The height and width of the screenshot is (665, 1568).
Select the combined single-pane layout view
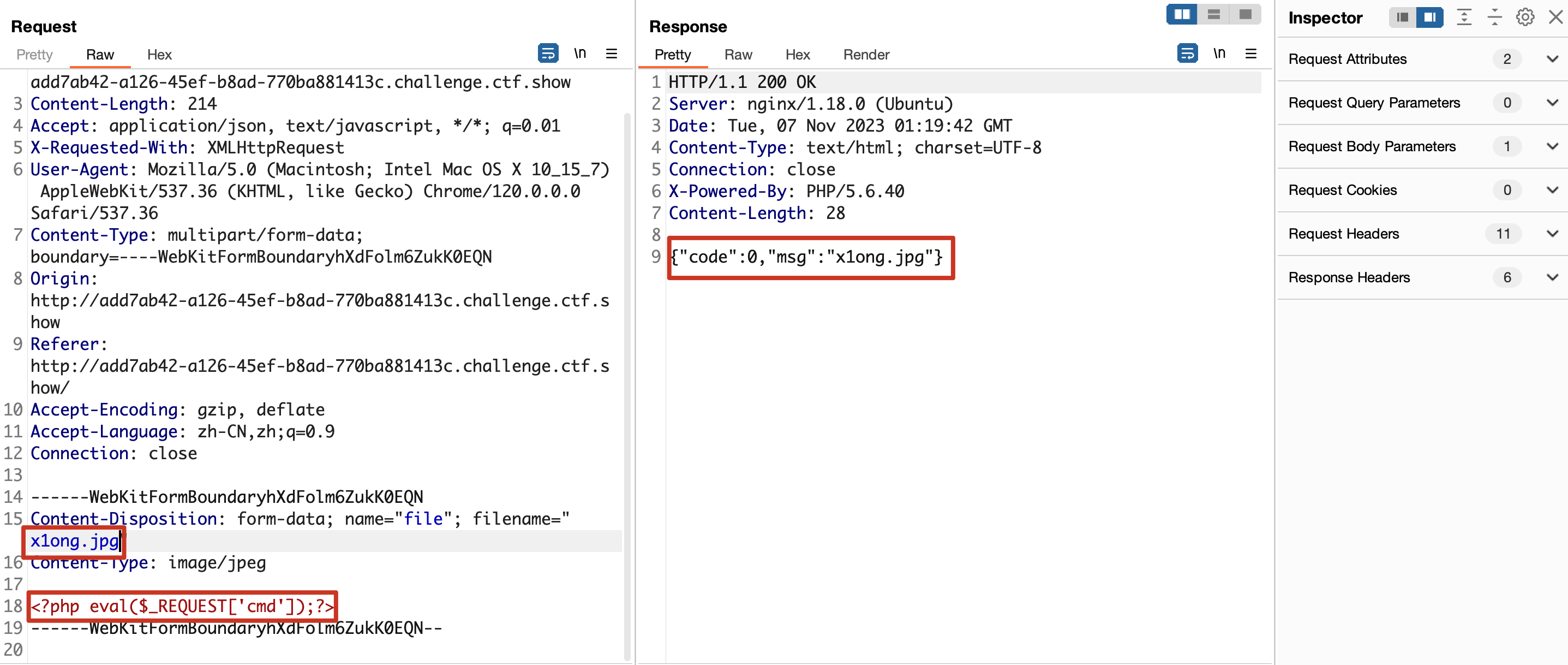[1245, 14]
